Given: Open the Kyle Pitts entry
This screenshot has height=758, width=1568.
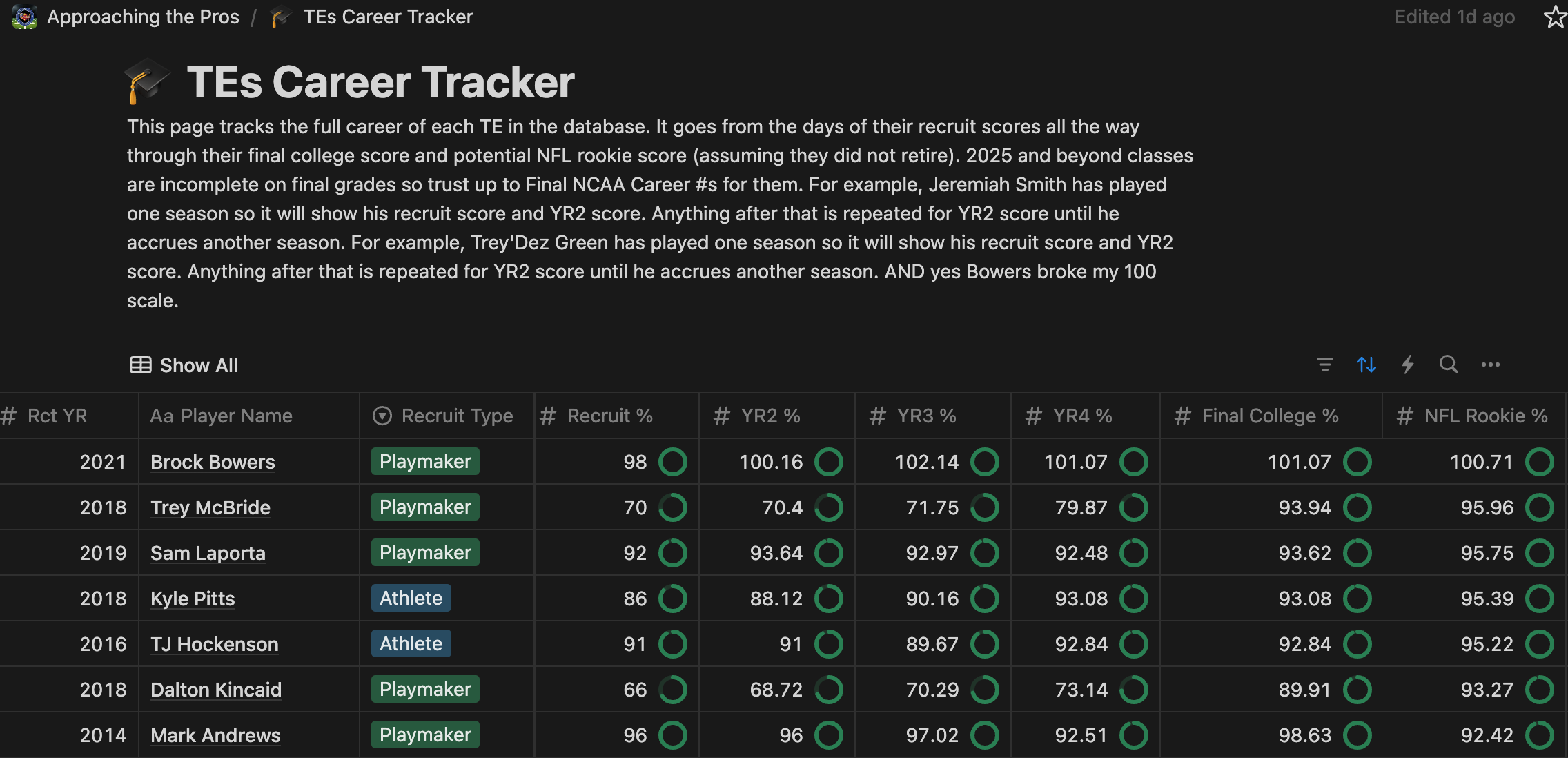Looking at the screenshot, I should (x=193, y=599).
